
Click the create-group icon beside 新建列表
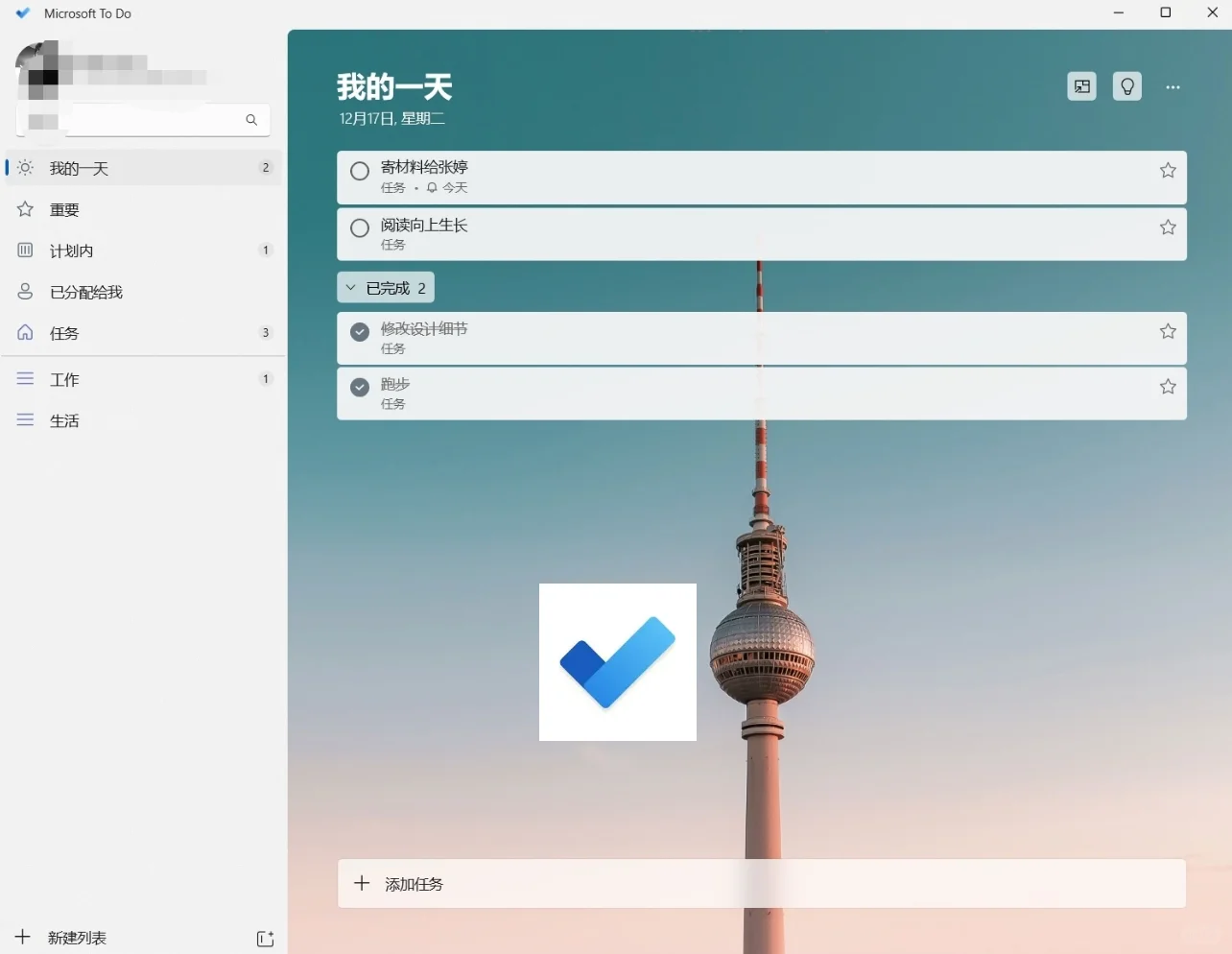[x=265, y=939]
